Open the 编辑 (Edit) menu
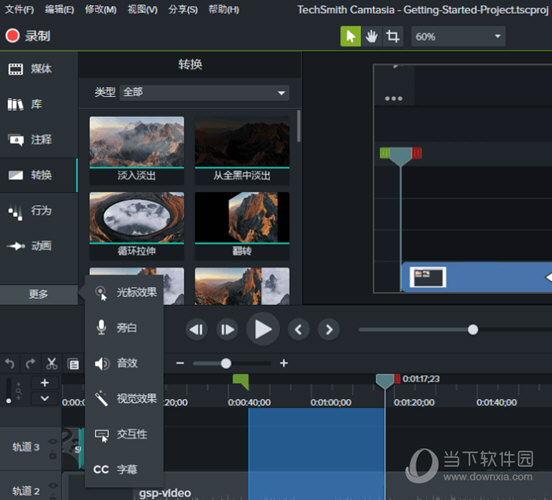 point(59,10)
